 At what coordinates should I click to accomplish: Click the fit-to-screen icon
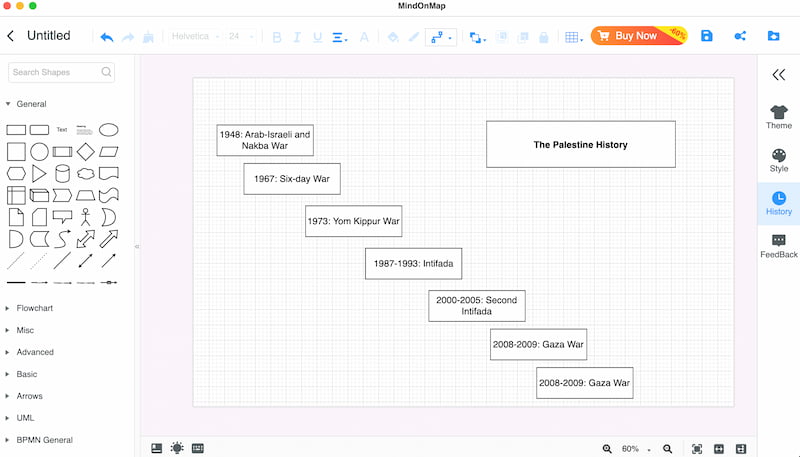pos(696,449)
